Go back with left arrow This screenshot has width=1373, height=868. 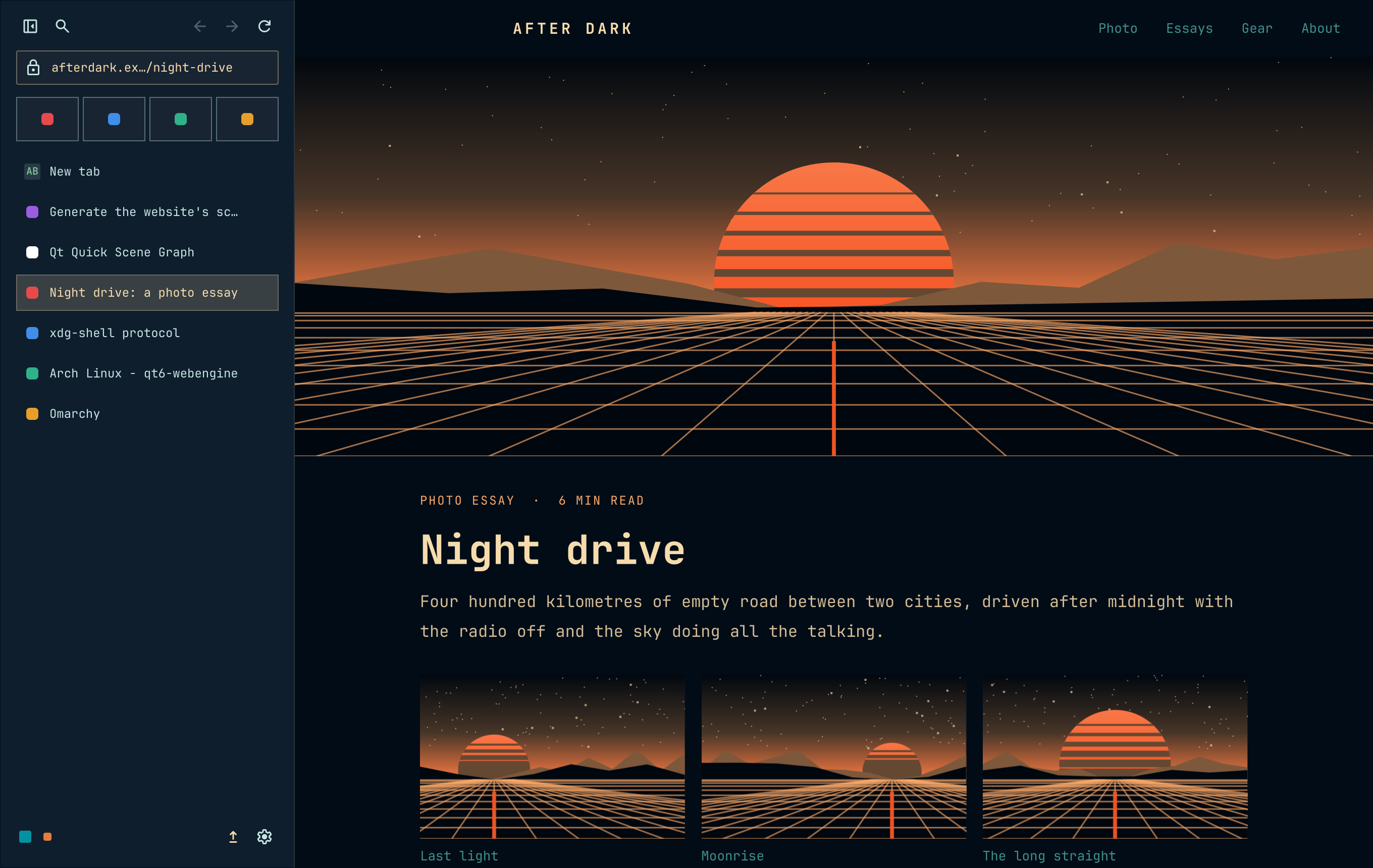point(199,26)
